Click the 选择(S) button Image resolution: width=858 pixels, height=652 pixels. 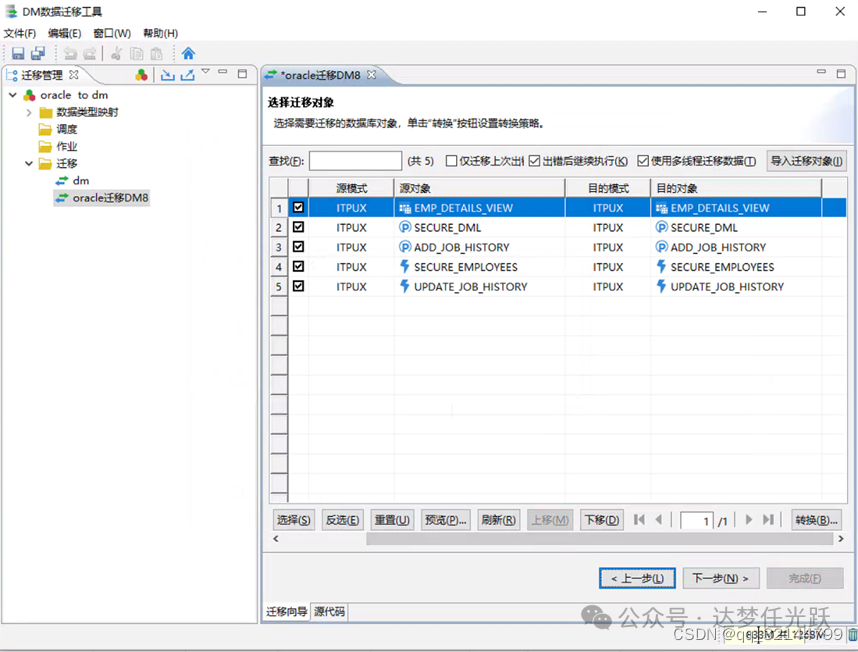293,520
